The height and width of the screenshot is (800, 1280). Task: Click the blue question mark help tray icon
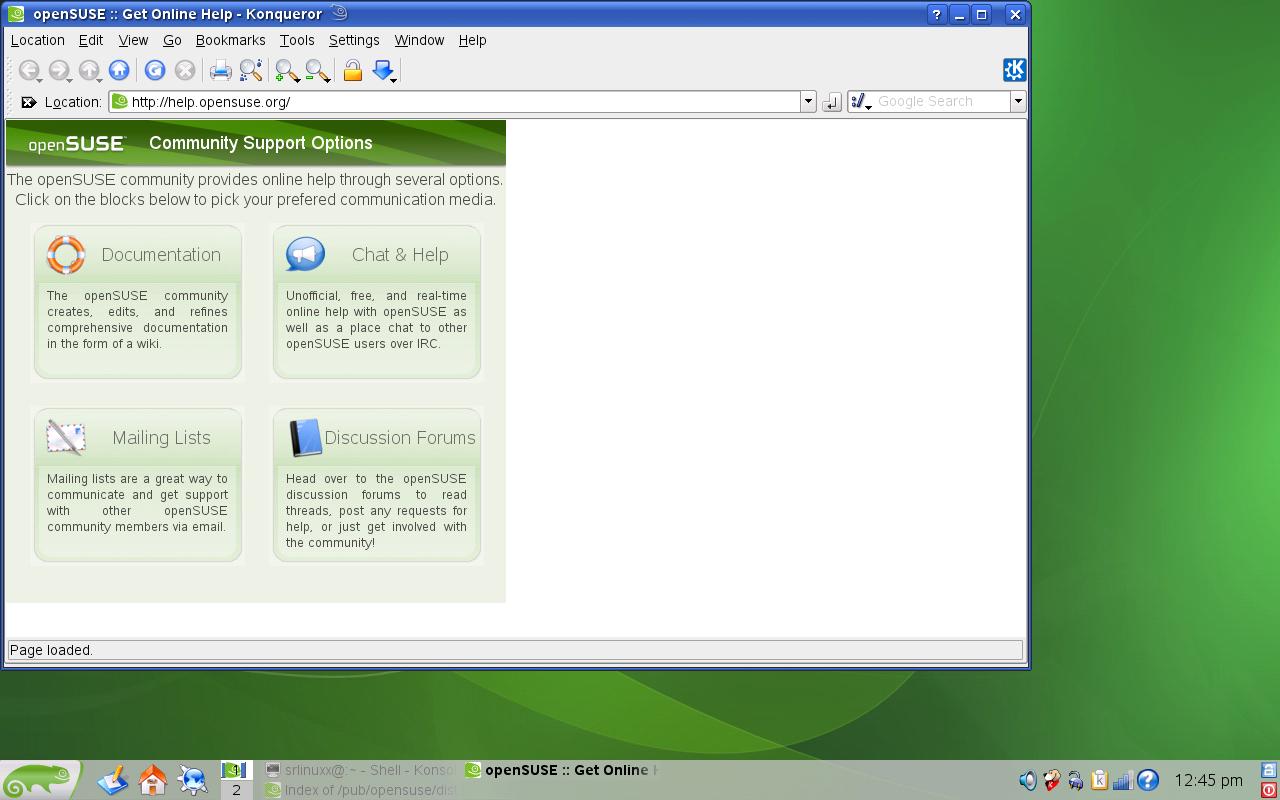1148,780
